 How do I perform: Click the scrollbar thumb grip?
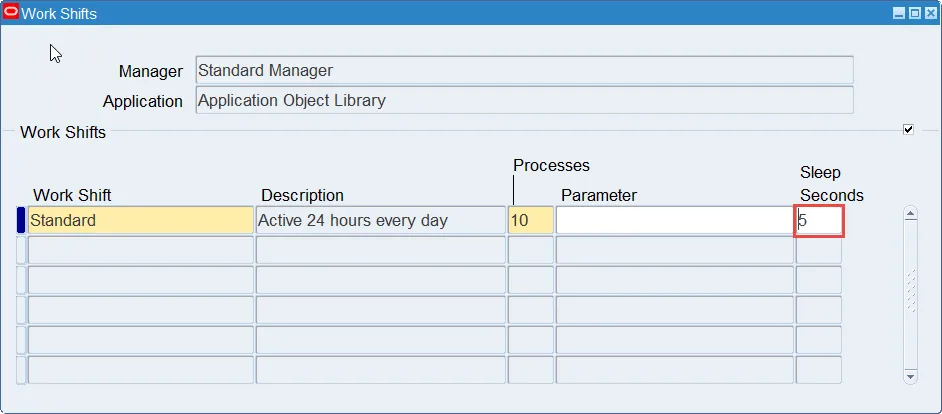(911, 291)
